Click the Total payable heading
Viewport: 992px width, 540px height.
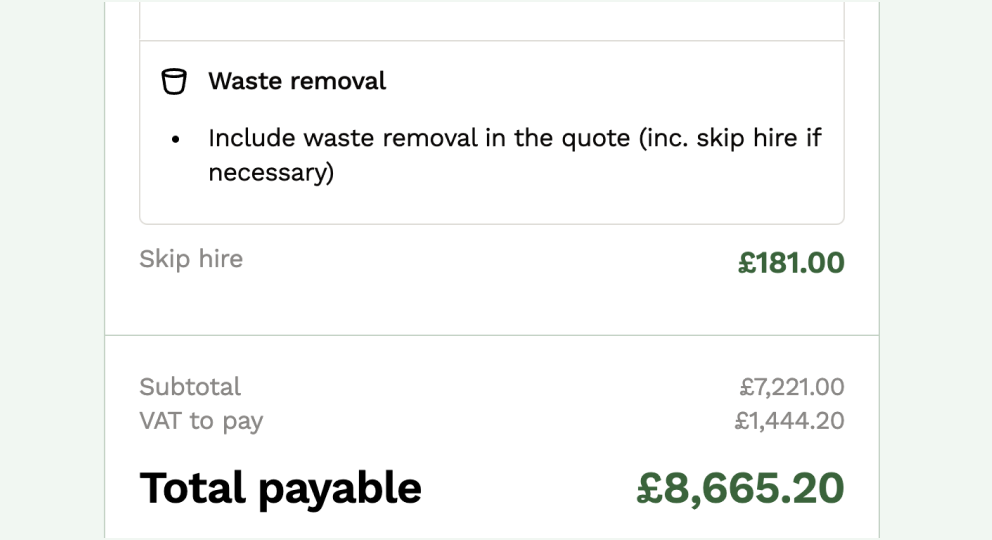[280, 489]
